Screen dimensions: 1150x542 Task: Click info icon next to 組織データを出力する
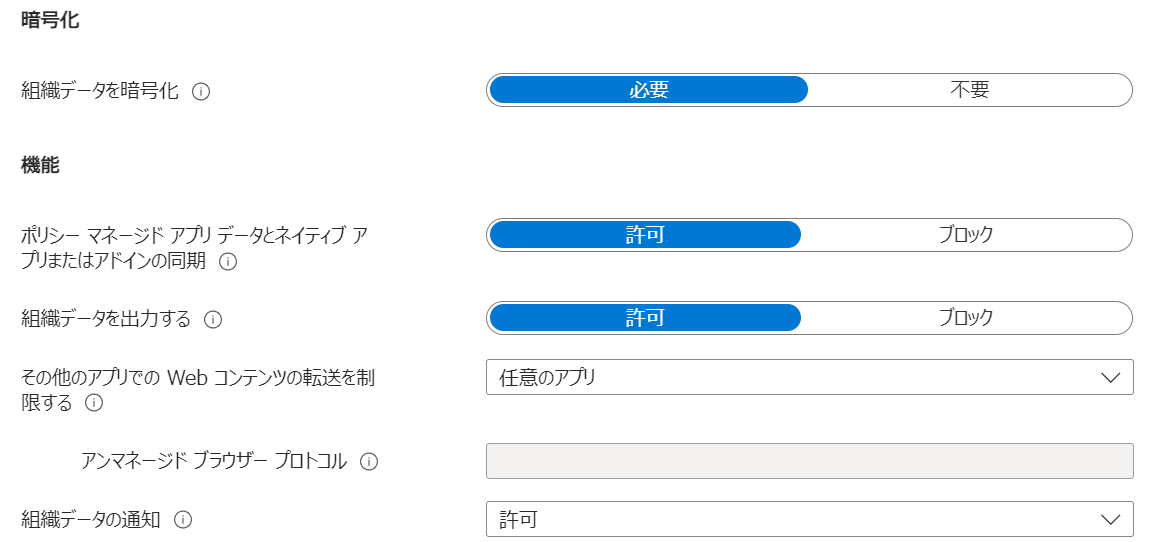(x=213, y=320)
